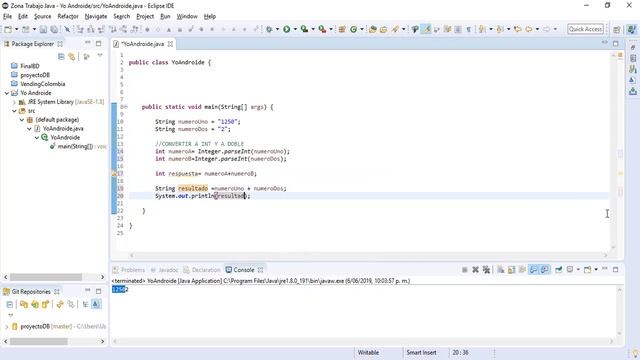Close the YoAndroide.java editor tab
This screenshot has height=360, width=640.
[170, 44]
